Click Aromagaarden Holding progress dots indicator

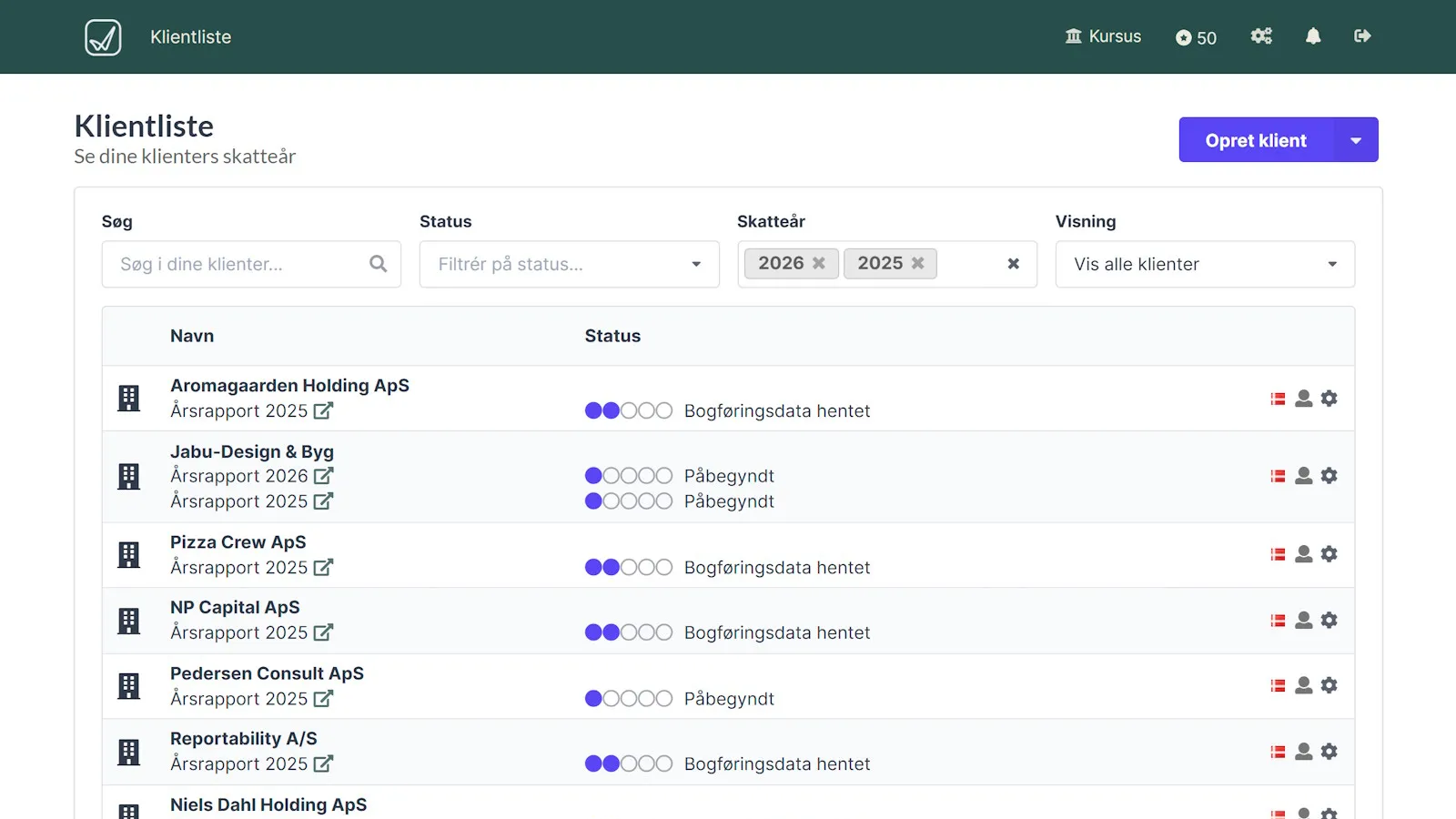(629, 410)
